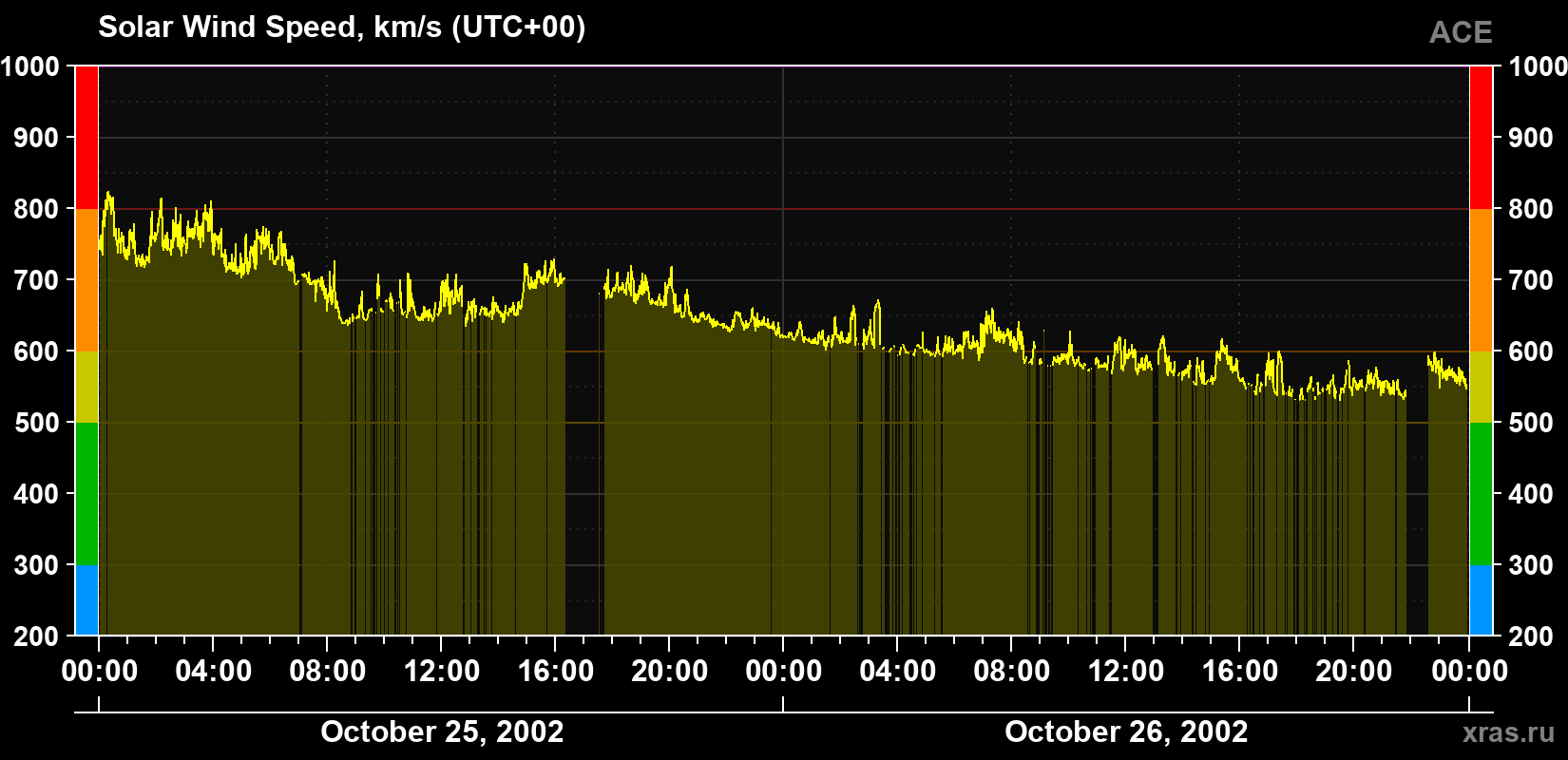Click the 900 label on the left axis

pos(37,138)
